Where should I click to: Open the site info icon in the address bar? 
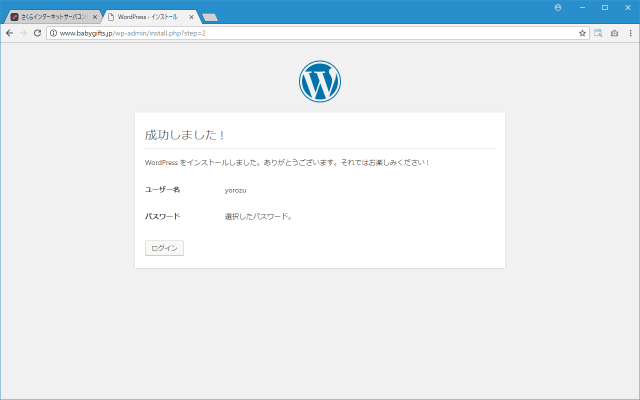[53, 33]
